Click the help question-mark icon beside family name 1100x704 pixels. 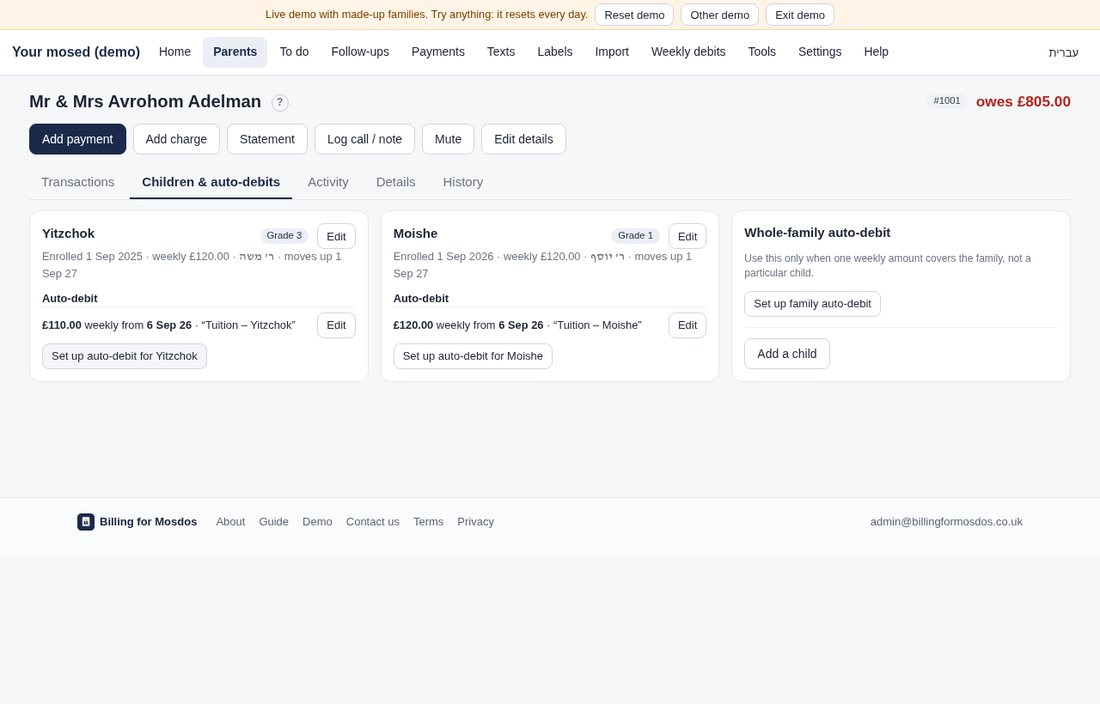pyautogui.click(x=279, y=102)
